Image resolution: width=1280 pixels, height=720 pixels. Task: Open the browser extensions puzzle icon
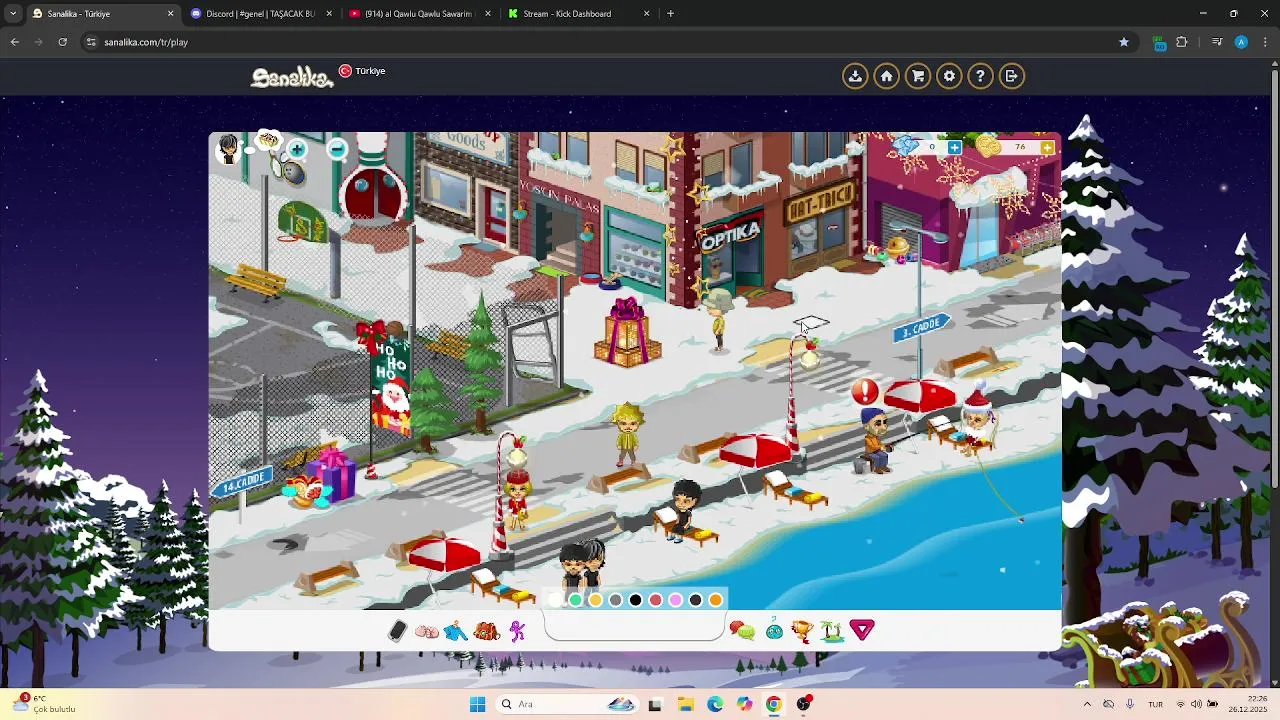[1182, 42]
